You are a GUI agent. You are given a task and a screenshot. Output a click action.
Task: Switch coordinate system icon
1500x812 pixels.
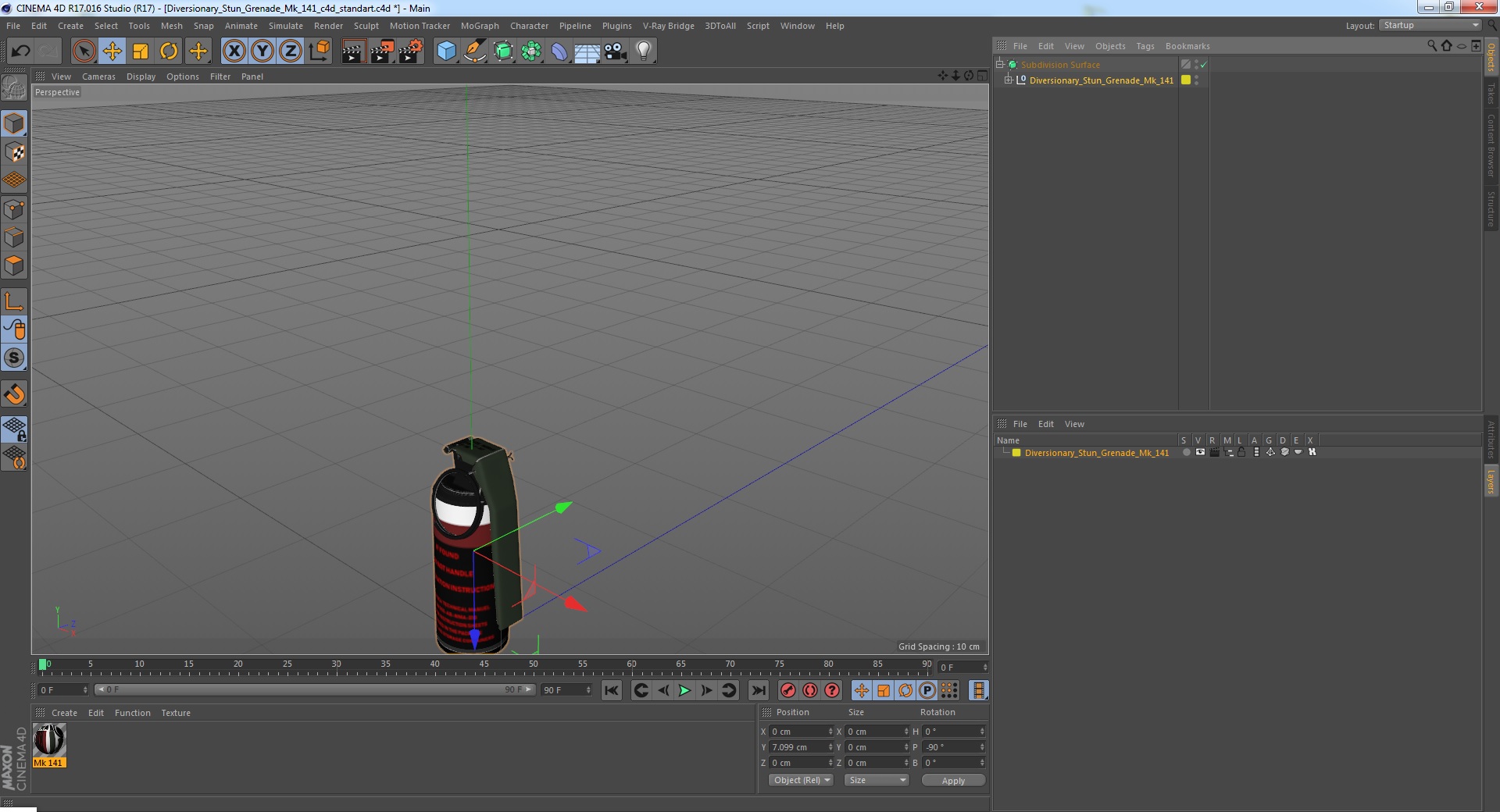[x=319, y=52]
